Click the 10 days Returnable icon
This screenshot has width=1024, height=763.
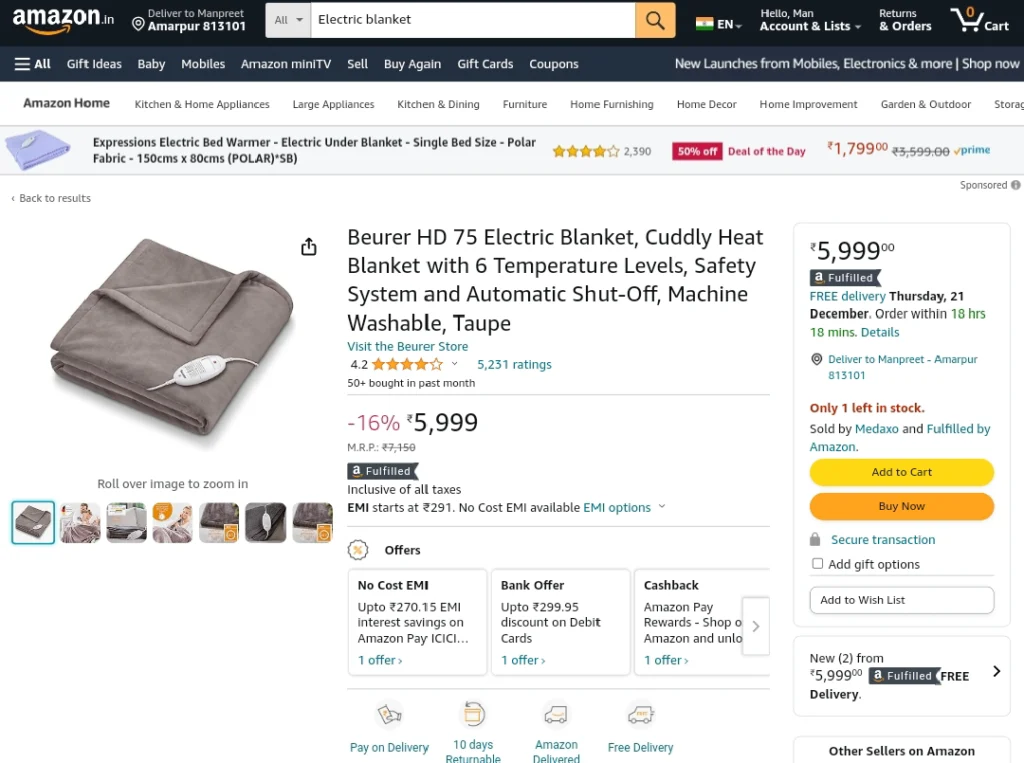(473, 713)
